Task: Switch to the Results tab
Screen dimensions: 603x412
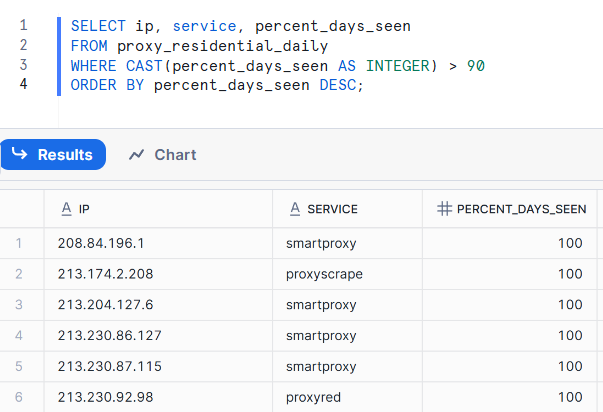Action: click(x=53, y=155)
